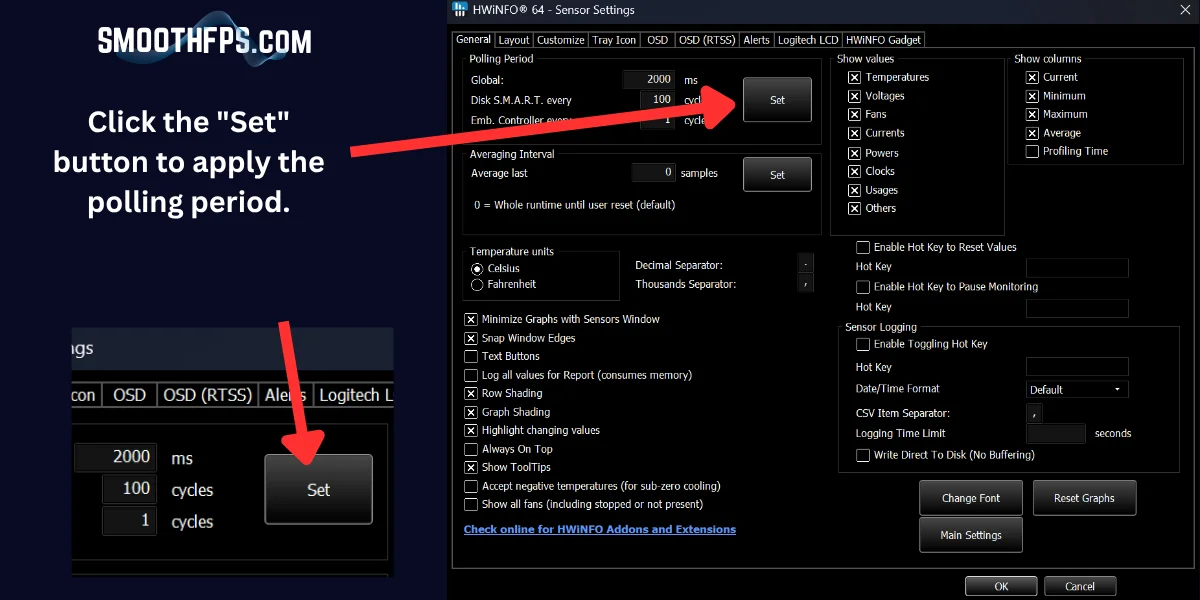Open Main Settings
This screenshot has width=1200, height=600.
tap(970, 534)
